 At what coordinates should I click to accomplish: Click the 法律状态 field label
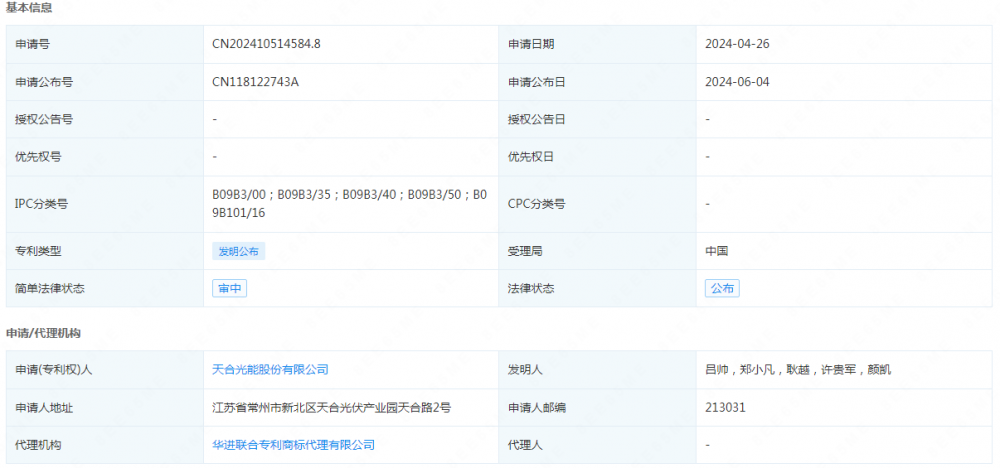click(531, 288)
